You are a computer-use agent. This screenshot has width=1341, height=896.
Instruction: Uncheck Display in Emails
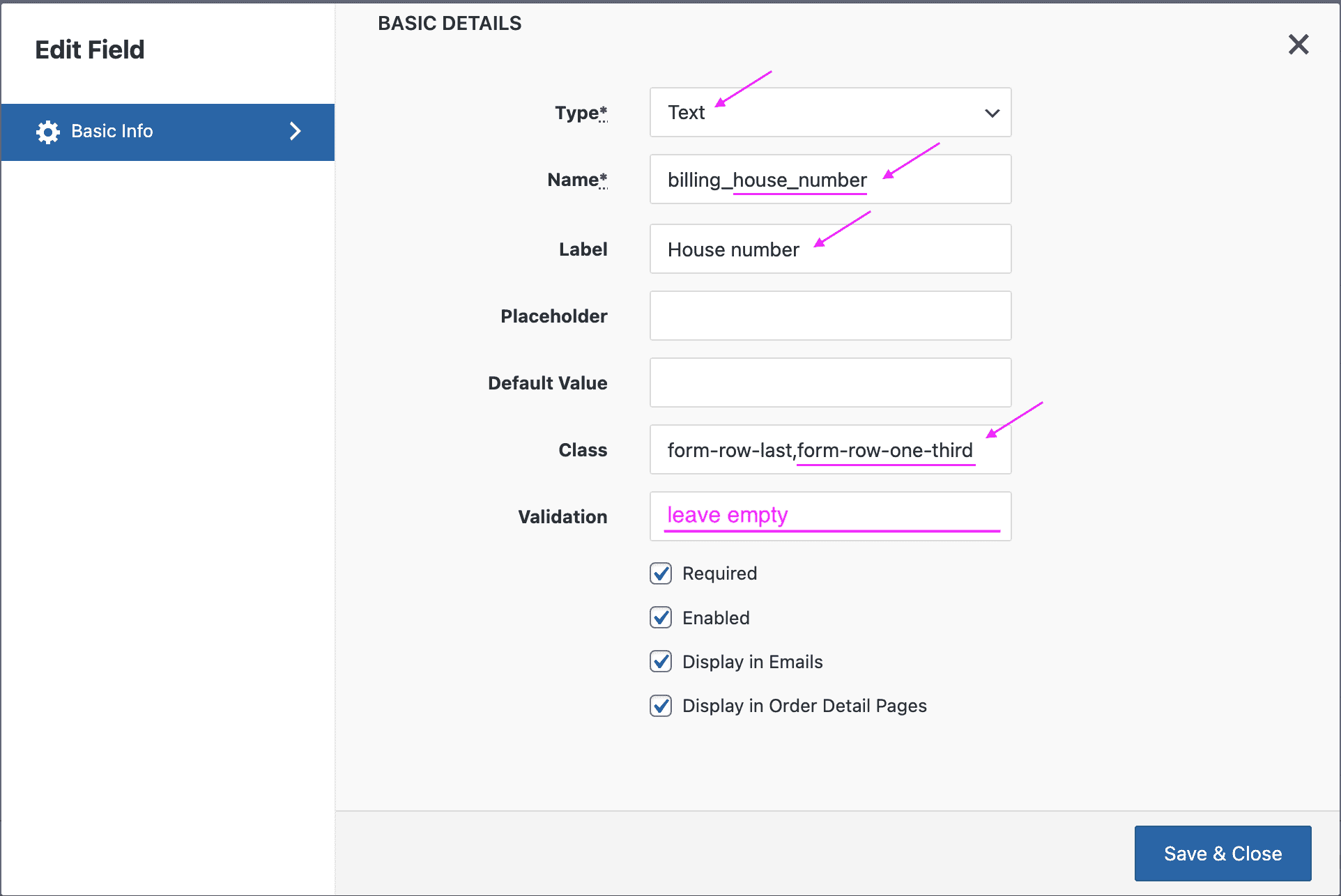660,661
